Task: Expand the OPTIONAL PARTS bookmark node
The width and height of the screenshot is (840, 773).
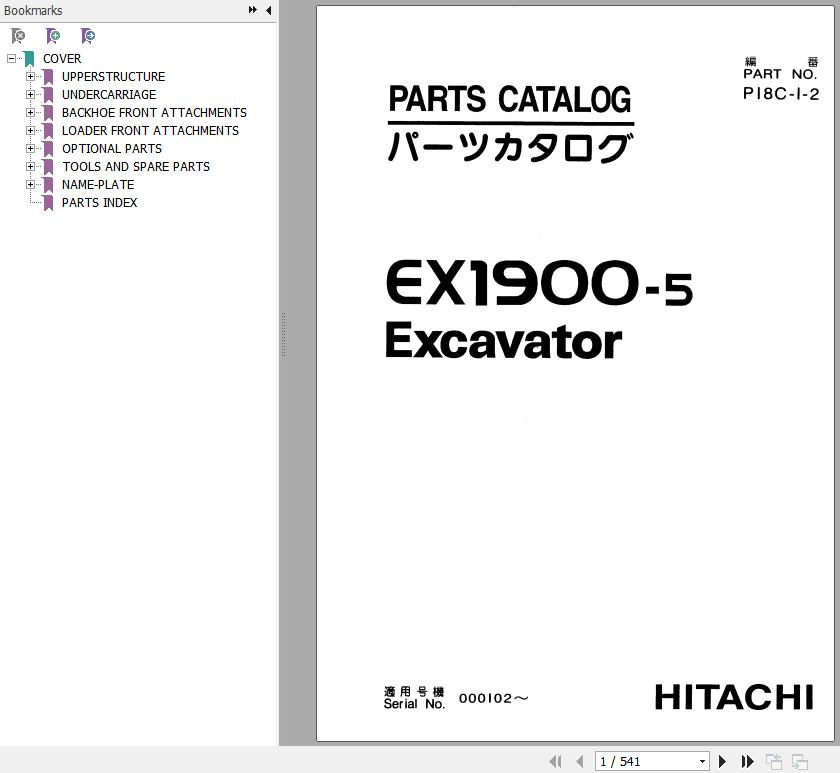Action: click(x=30, y=148)
